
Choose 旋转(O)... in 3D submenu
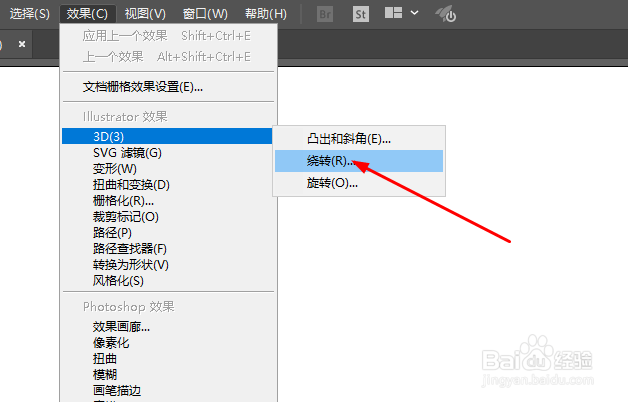pyautogui.click(x=359, y=183)
